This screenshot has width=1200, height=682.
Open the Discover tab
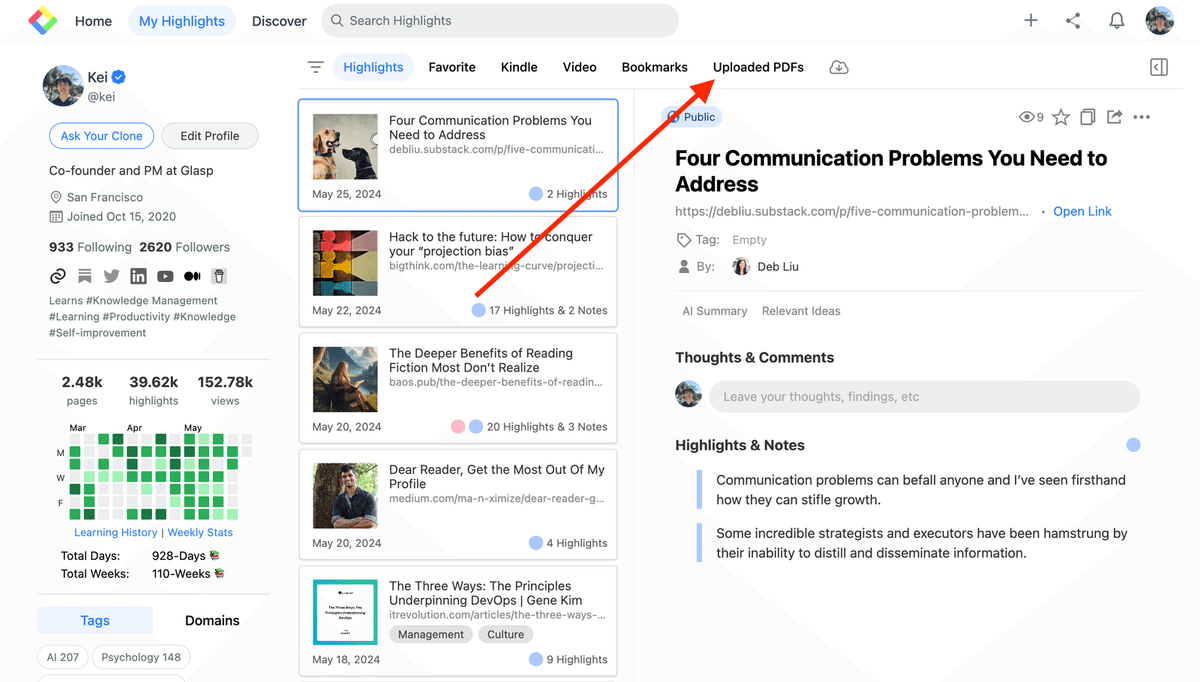click(x=279, y=20)
